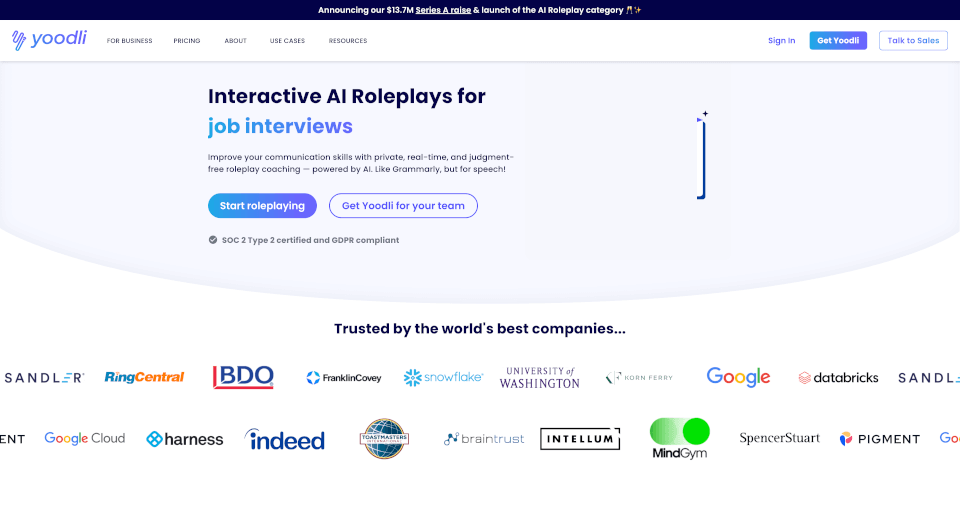Click the BDO logo
The width and height of the screenshot is (960, 531).
click(x=243, y=377)
